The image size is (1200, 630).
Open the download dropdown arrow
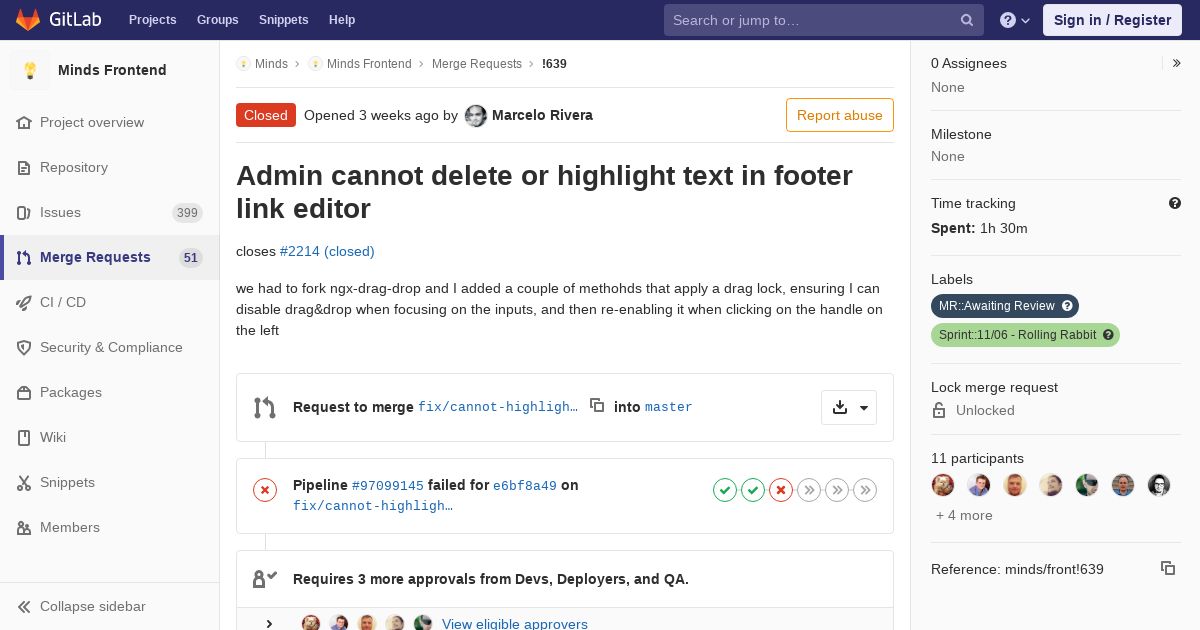click(x=849, y=407)
